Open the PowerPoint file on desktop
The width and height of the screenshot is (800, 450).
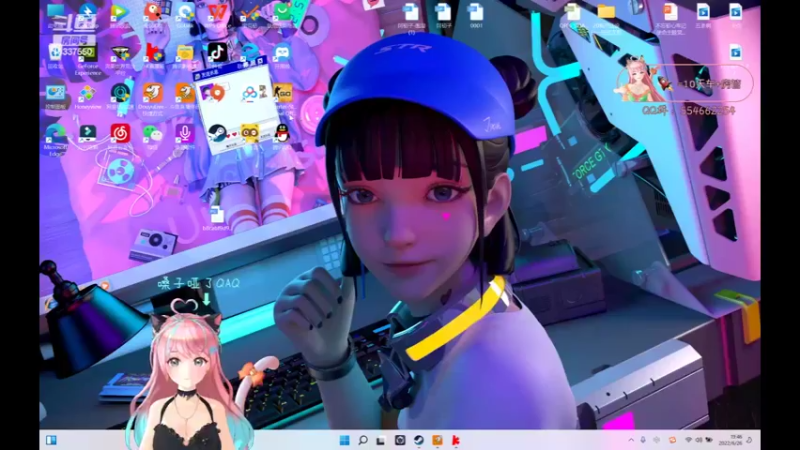tap(670, 12)
